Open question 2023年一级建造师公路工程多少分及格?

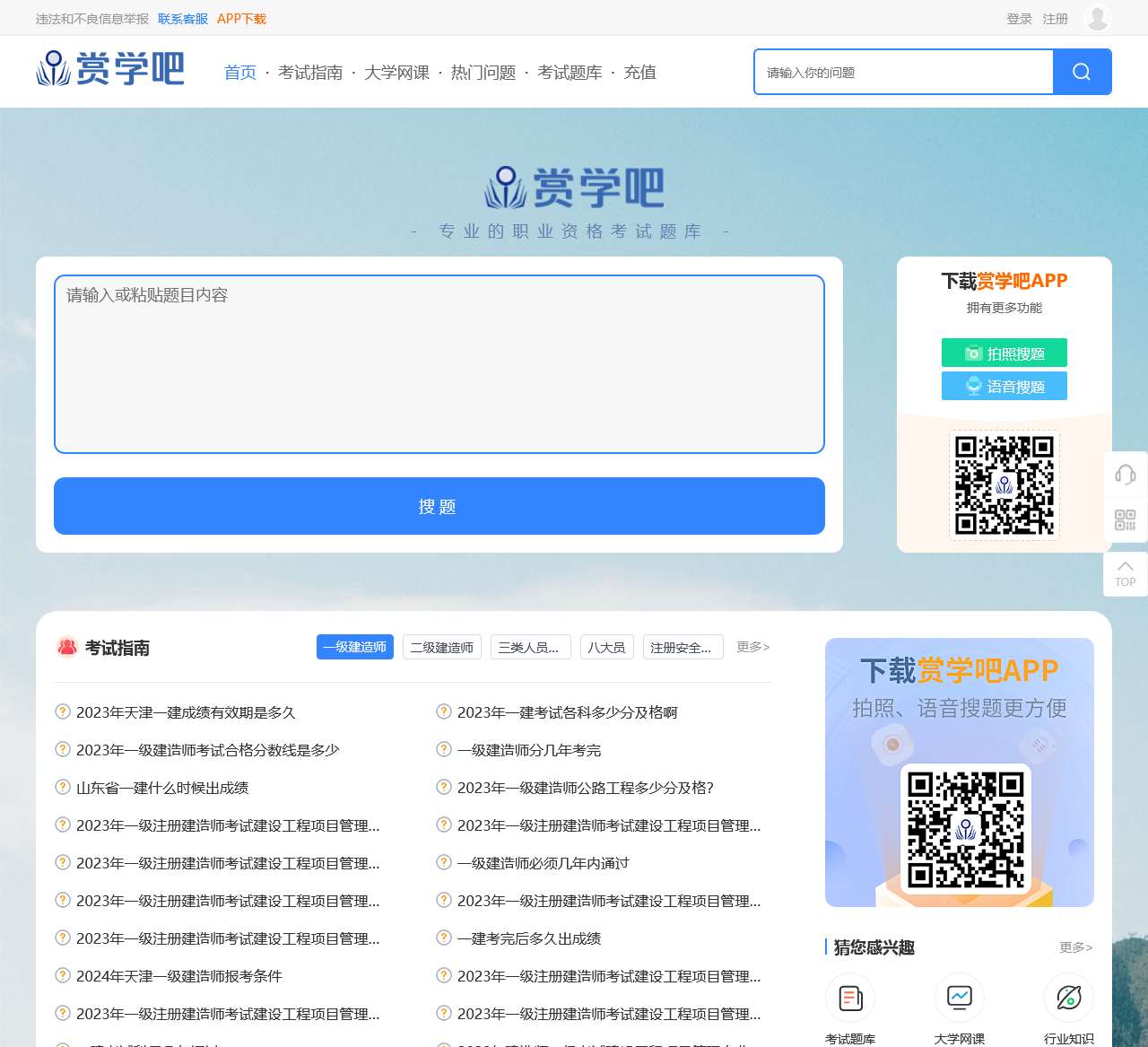pyautogui.click(x=586, y=788)
